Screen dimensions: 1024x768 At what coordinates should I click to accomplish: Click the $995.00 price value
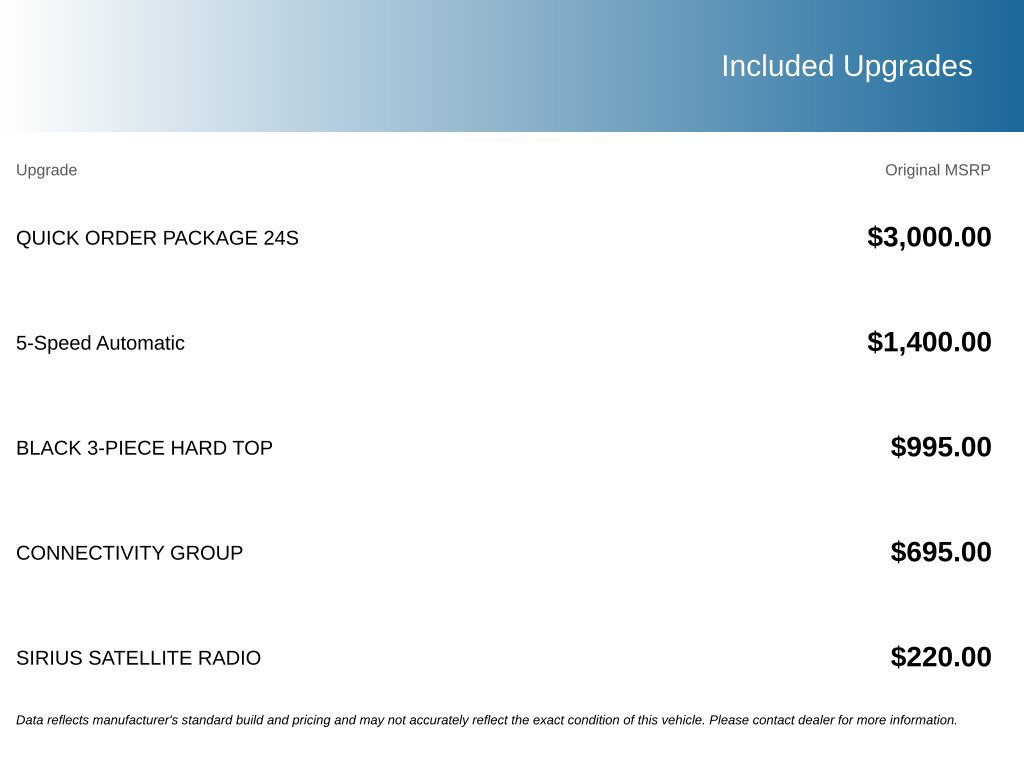[940, 447]
